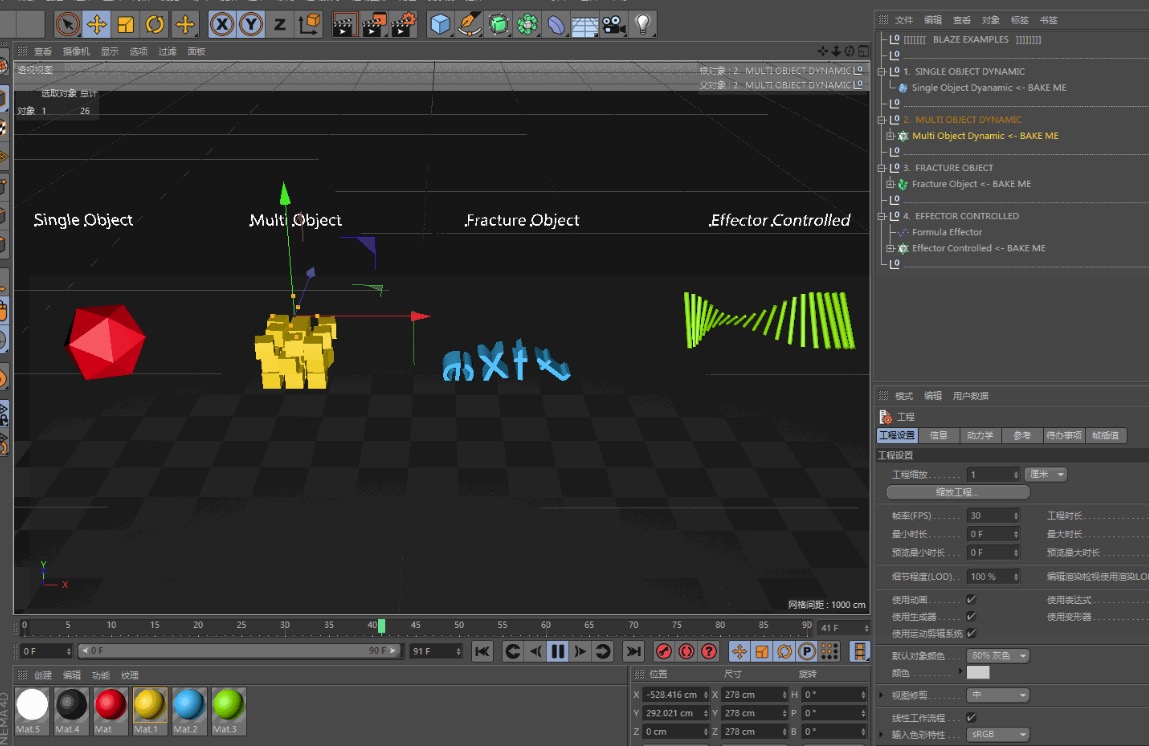1149x746 pixels.
Task: Uncheck the 使用运动剪辑系统 checkbox
Action: point(972,633)
